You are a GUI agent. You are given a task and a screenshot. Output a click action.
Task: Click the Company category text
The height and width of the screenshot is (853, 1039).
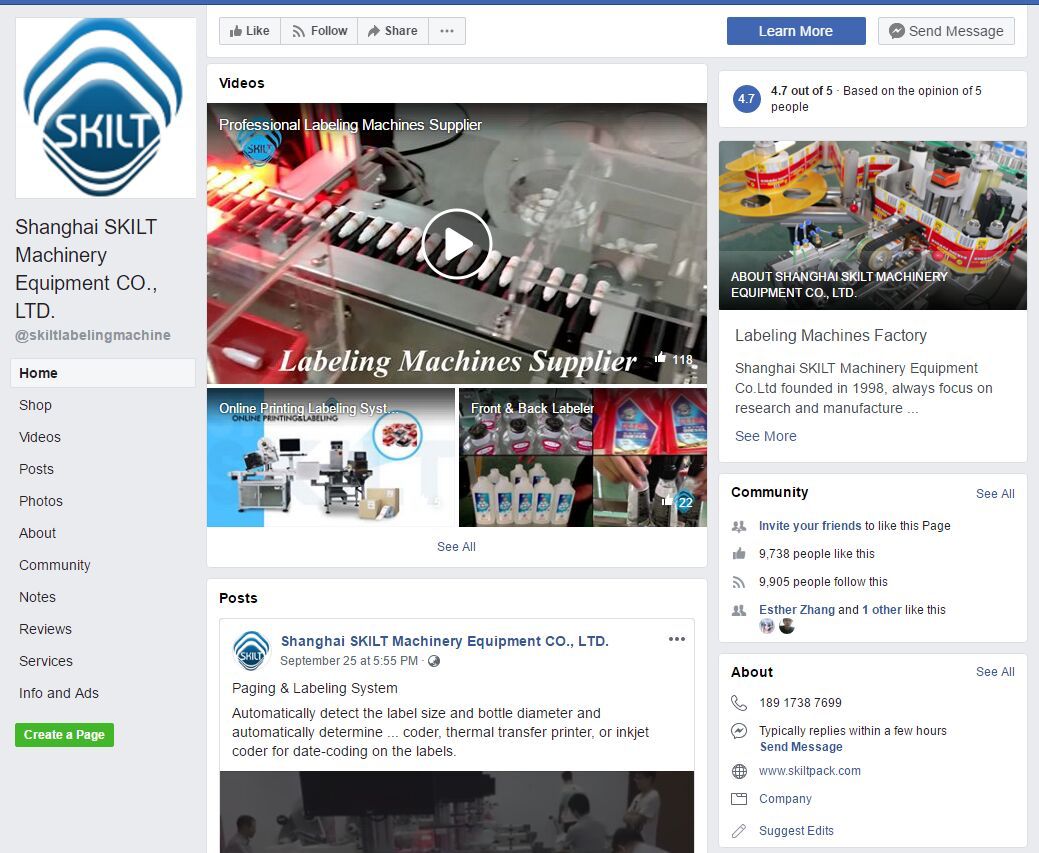pos(785,799)
